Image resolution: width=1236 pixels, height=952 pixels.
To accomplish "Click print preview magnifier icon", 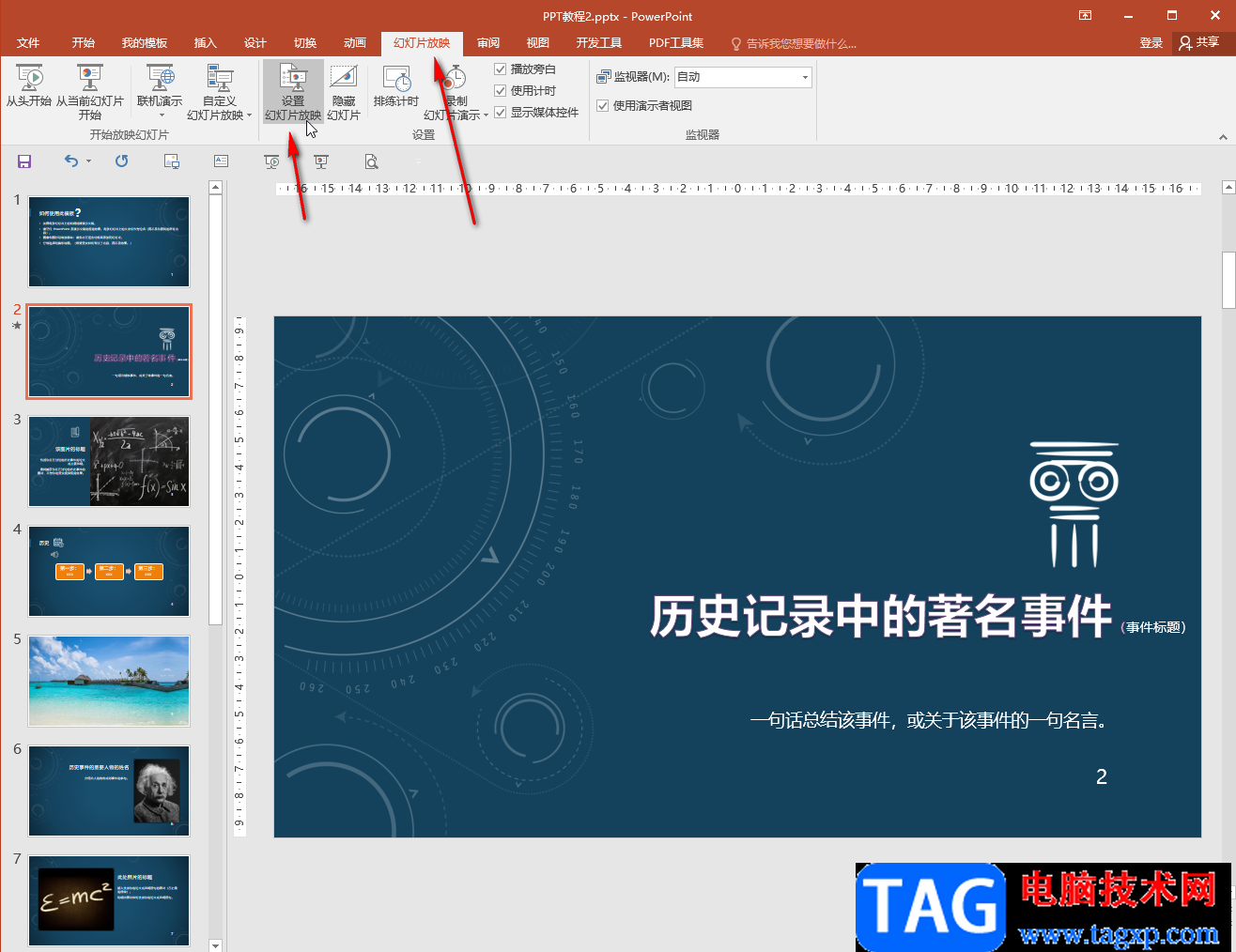I will pyautogui.click(x=372, y=161).
